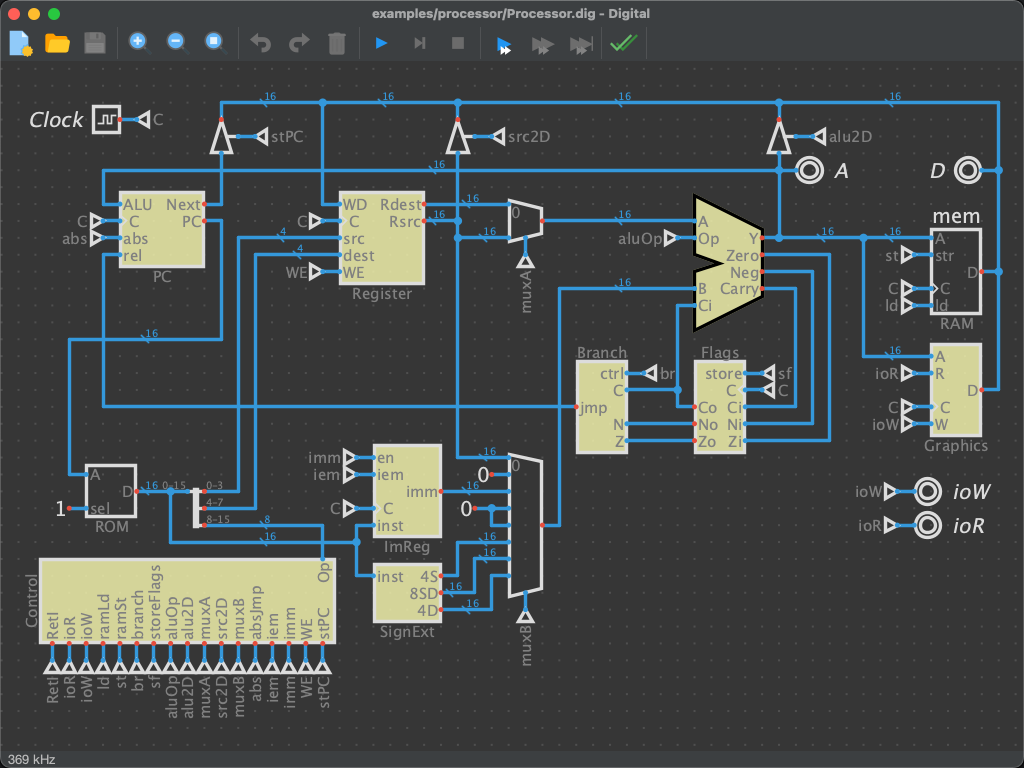
Task: Undo the last edit
Action: click(x=261, y=43)
